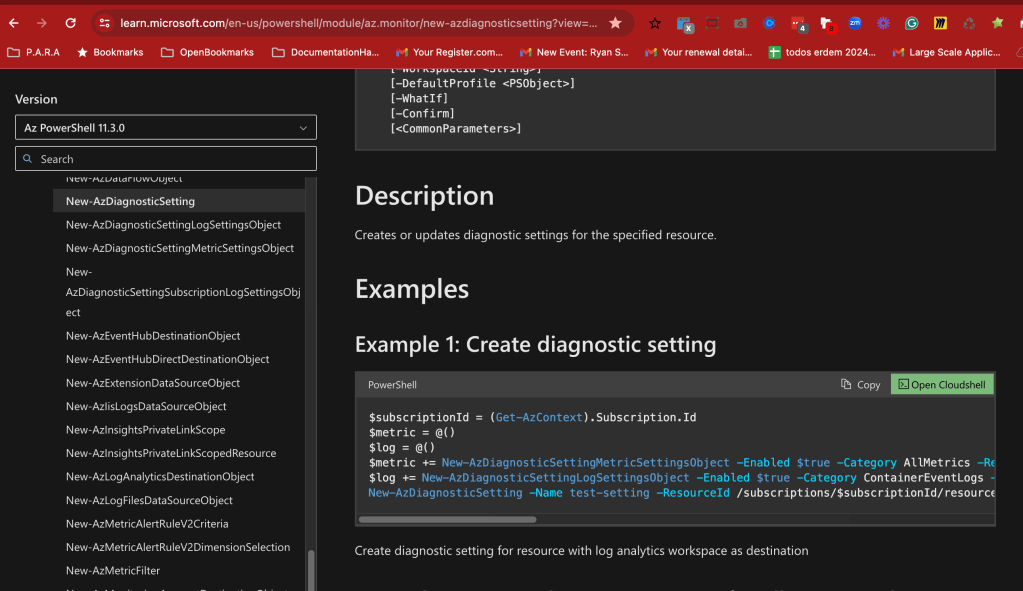Open New-AzLogAnalyticsDestinationObject in sidebar
The image size is (1023, 591).
[160, 476]
